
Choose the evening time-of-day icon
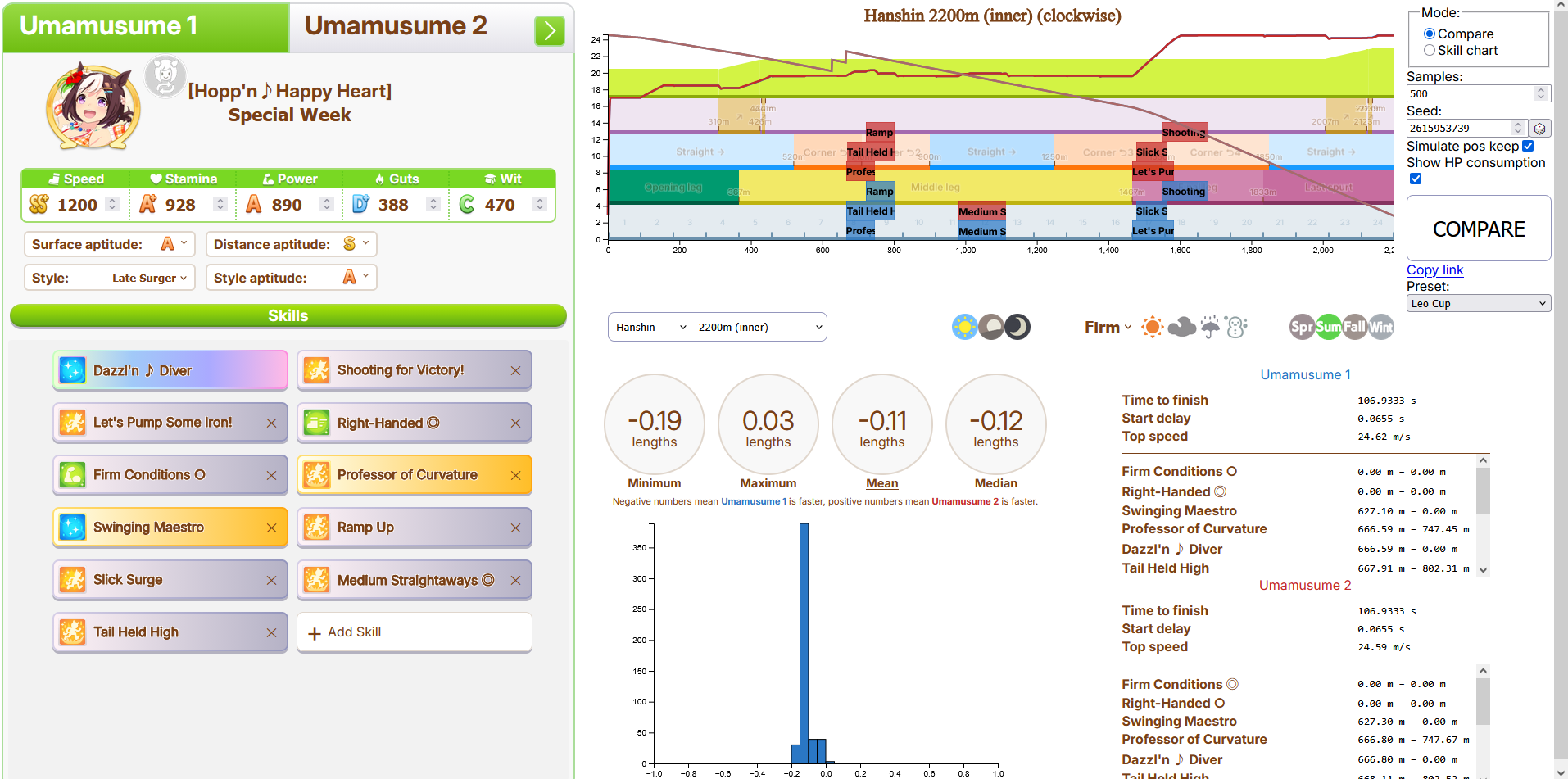(991, 328)
